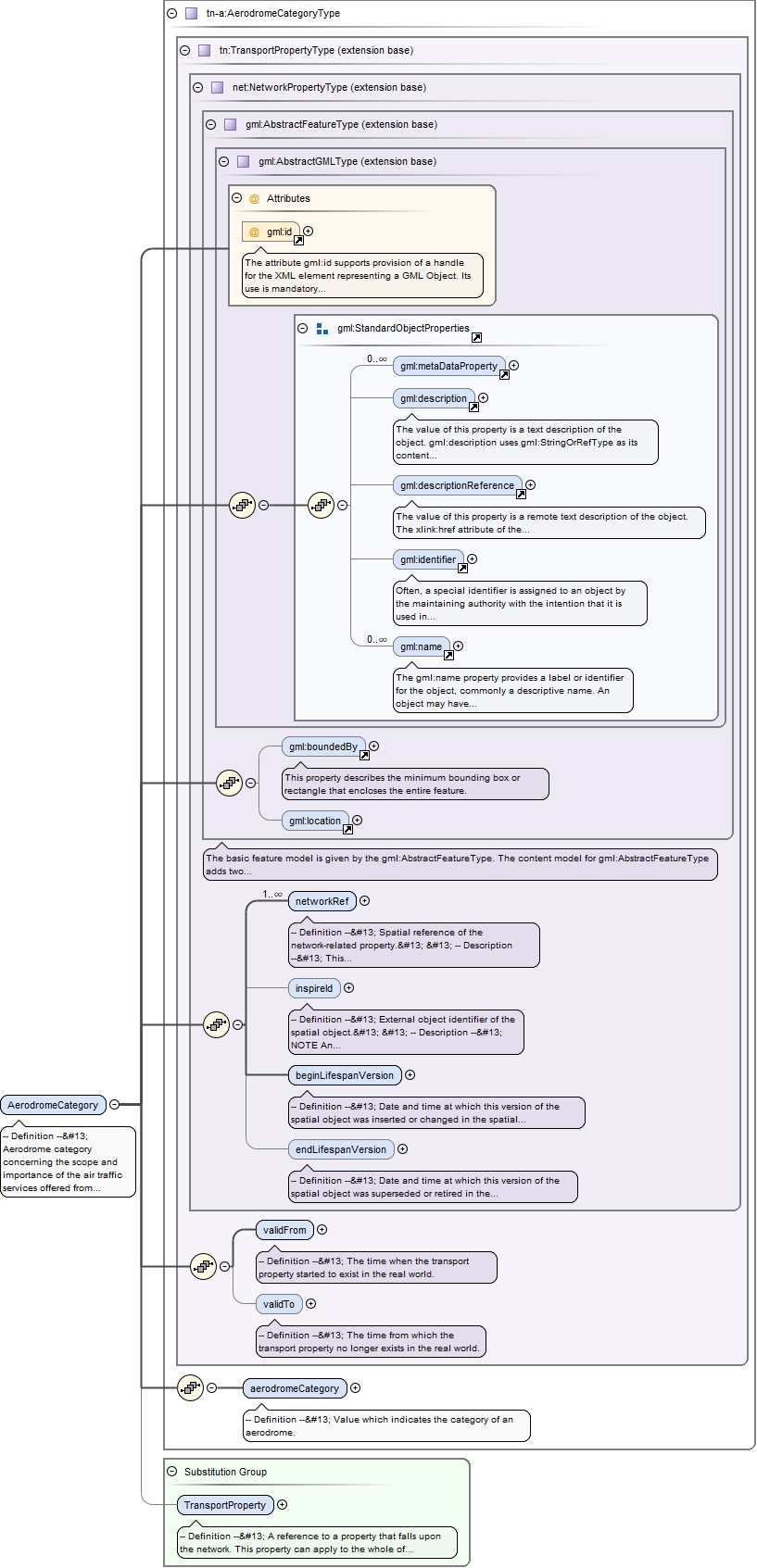Click sequence icon for aerodromeCategory child
This screenshot has height=1568, width=757.
pos(190,1387)
